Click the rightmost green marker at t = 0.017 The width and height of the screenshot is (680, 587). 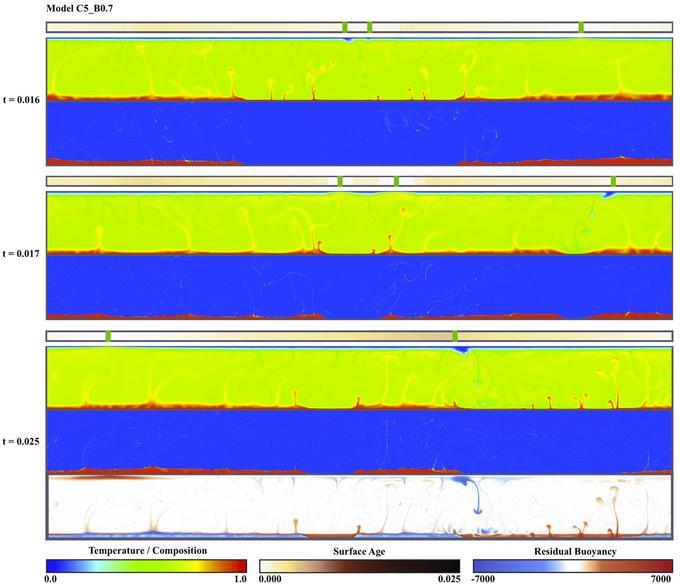613,181
